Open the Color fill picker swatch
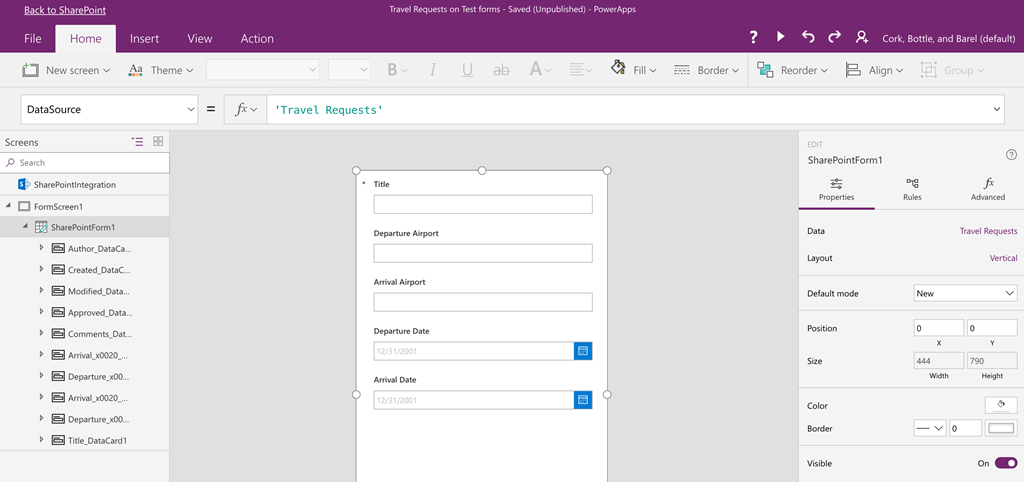The height and width of the screenshot is (482, 1024). tap(1000, 406)
